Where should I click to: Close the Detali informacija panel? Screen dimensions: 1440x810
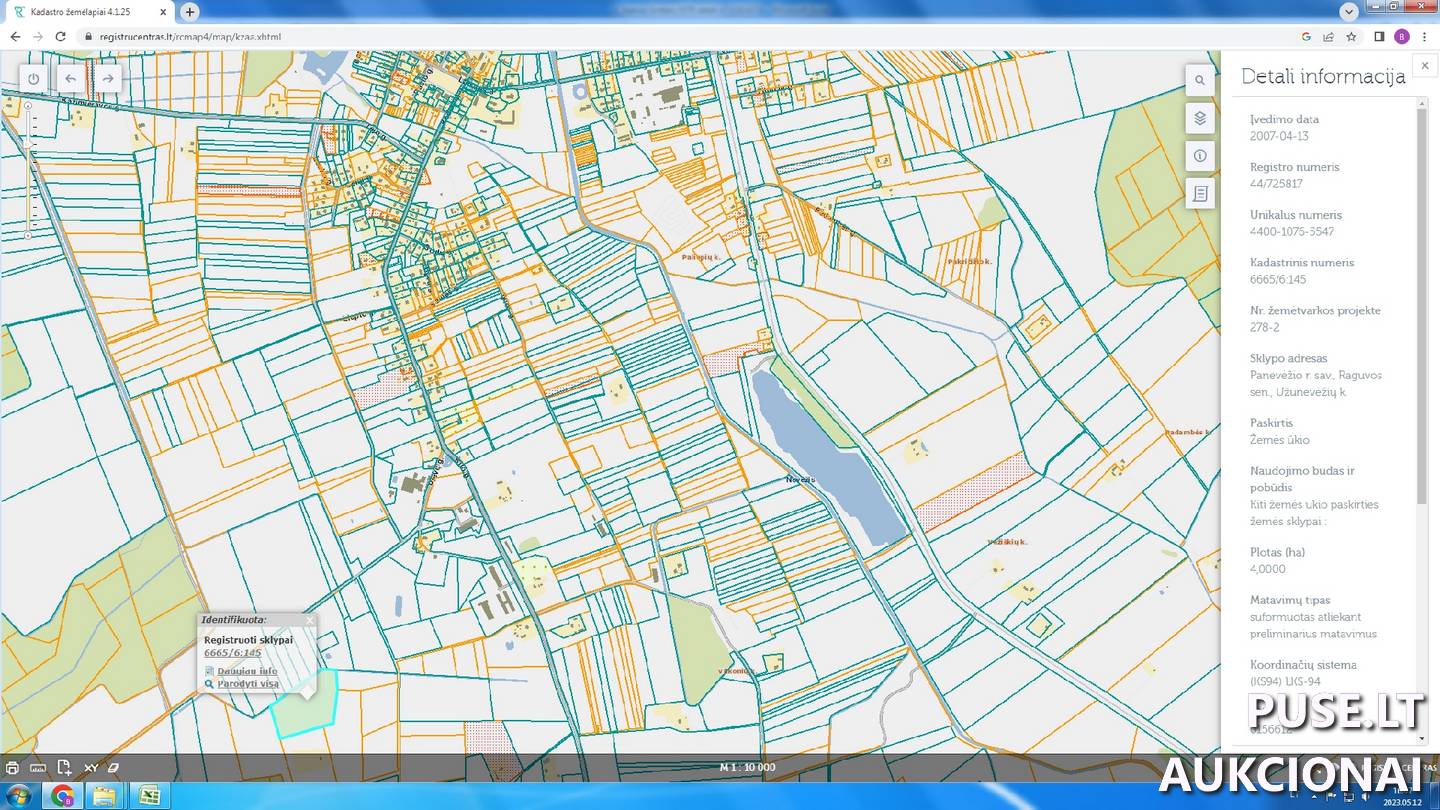pyautogui.click(x=1425, y=66)
